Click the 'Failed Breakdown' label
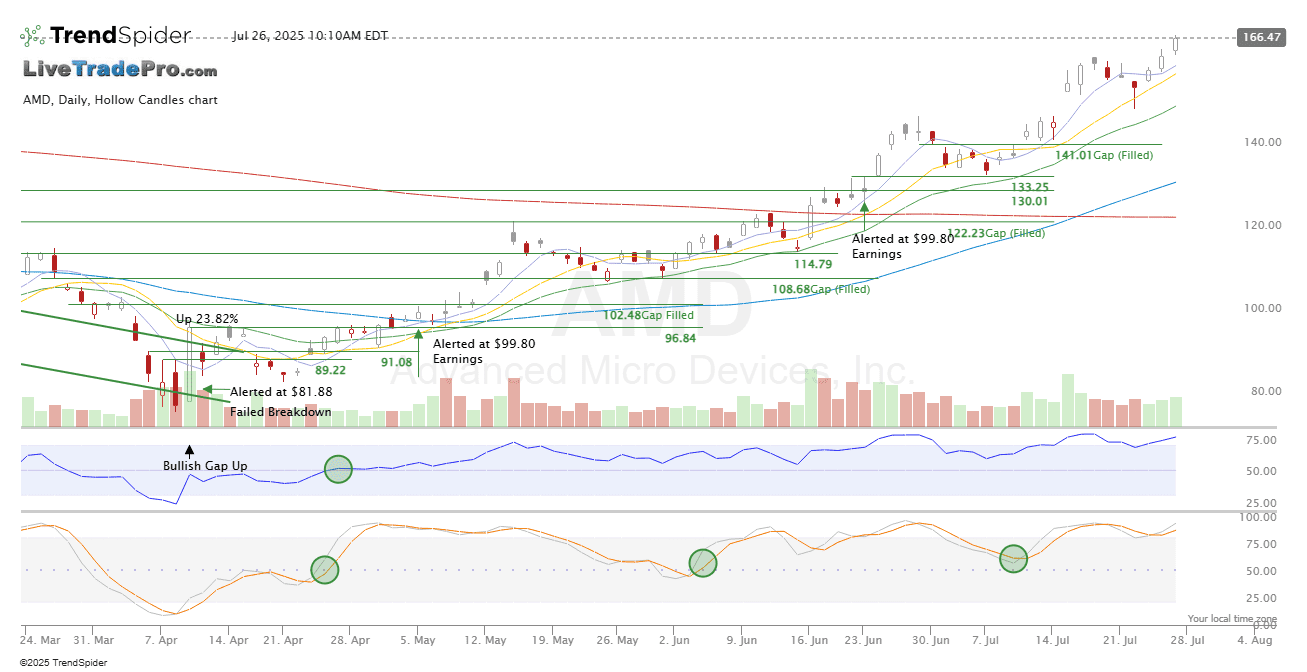Viewport: 1307px width, 672px height. (x=280, y=412)
